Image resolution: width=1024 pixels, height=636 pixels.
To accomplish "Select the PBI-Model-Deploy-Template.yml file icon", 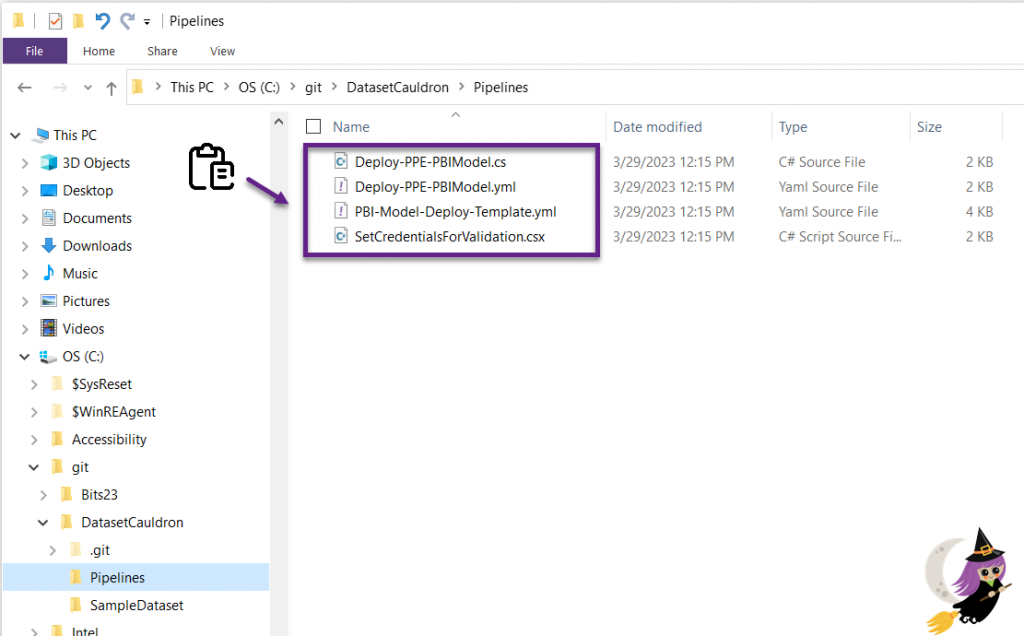I will tap(341, 211).
